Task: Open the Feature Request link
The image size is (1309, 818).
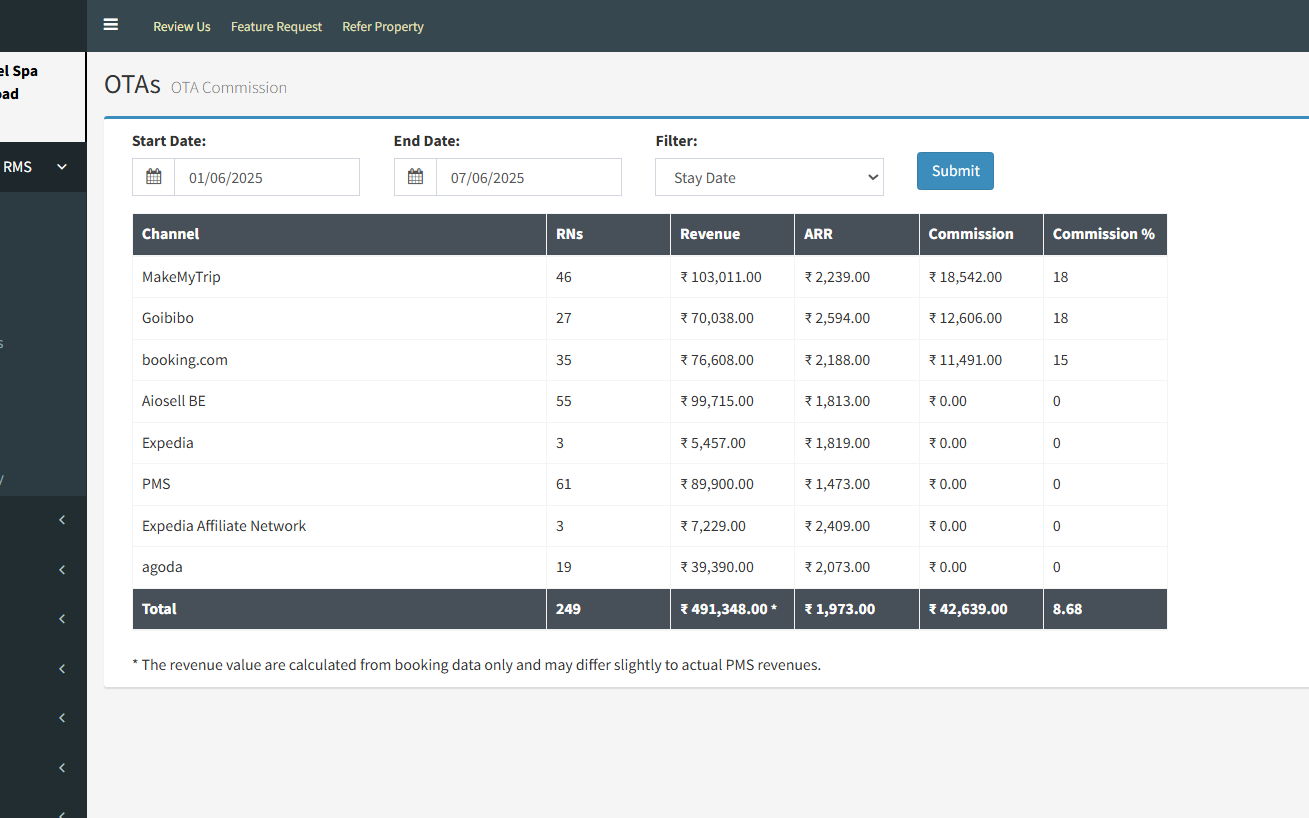Action: 276,27
